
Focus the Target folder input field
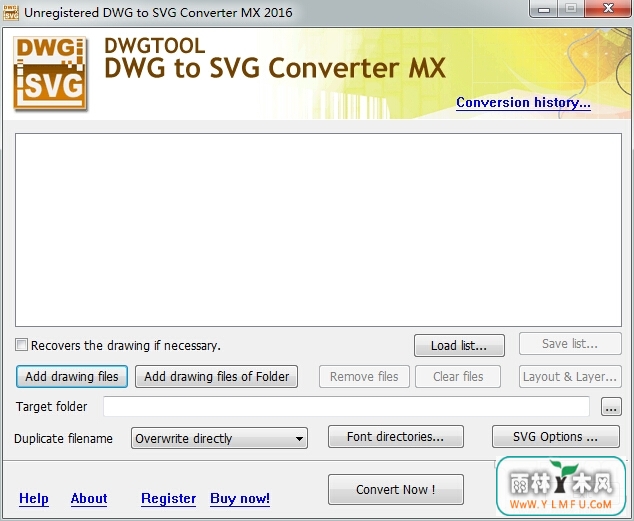click(346, 406)
